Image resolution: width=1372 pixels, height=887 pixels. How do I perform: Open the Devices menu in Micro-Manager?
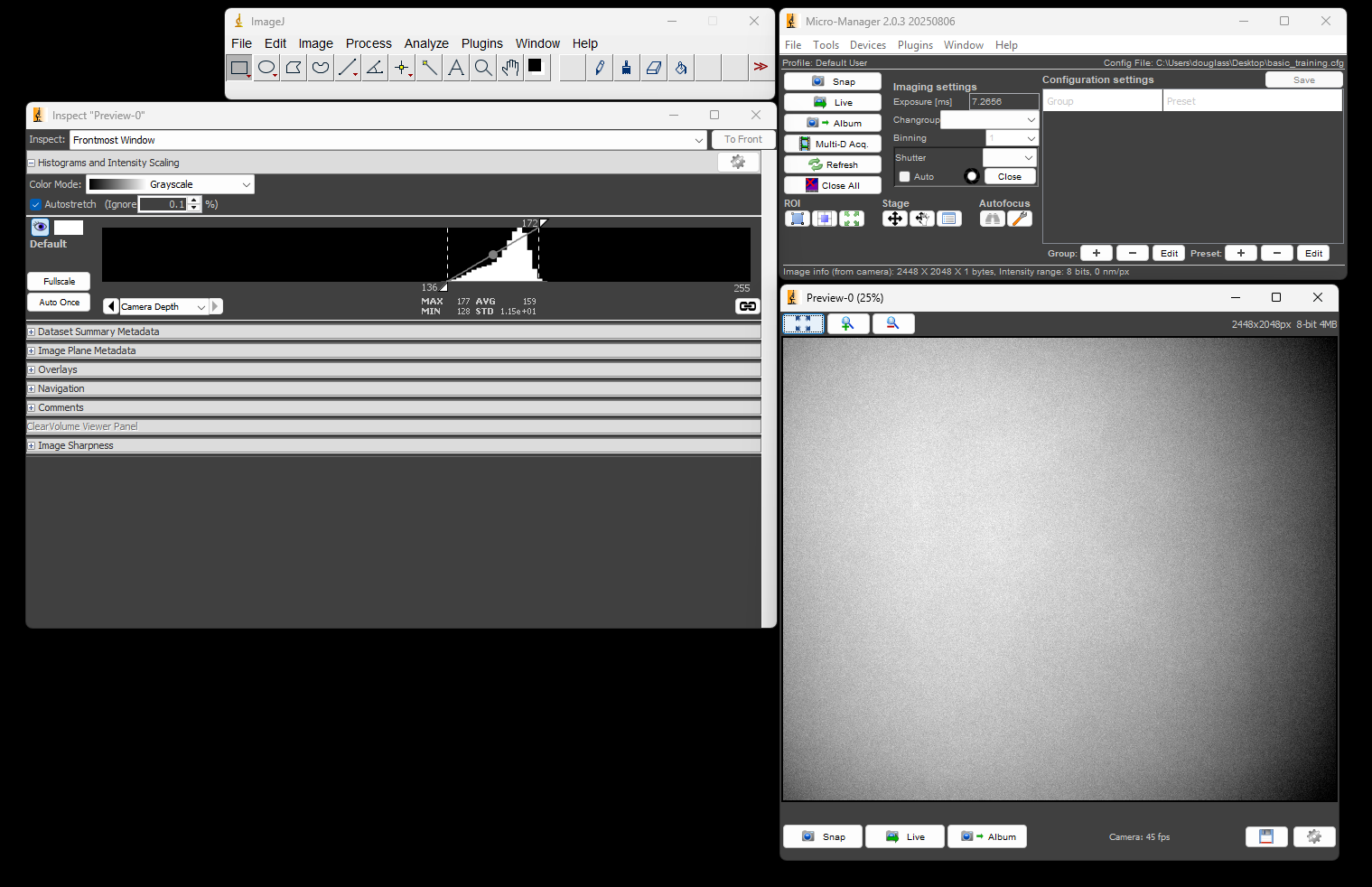coord(867,45)
